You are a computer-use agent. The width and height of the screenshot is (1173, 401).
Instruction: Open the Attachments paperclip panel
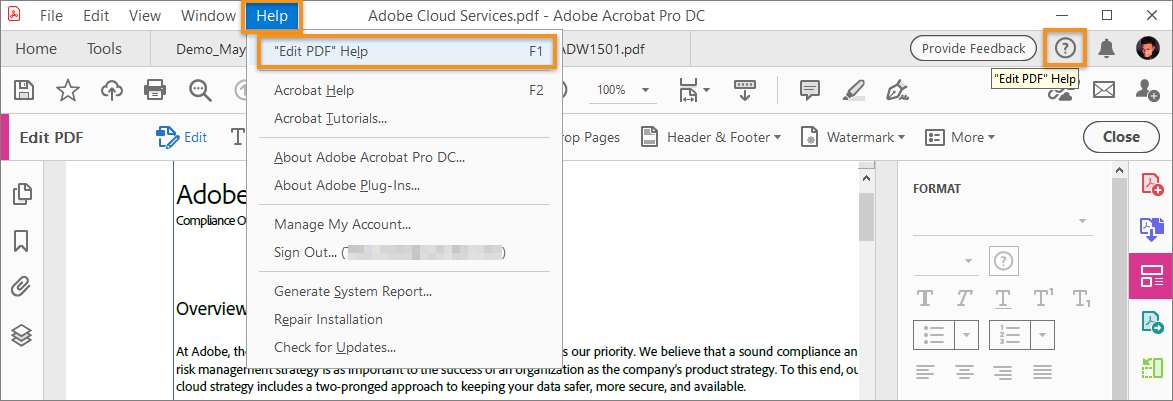(21, 288)
